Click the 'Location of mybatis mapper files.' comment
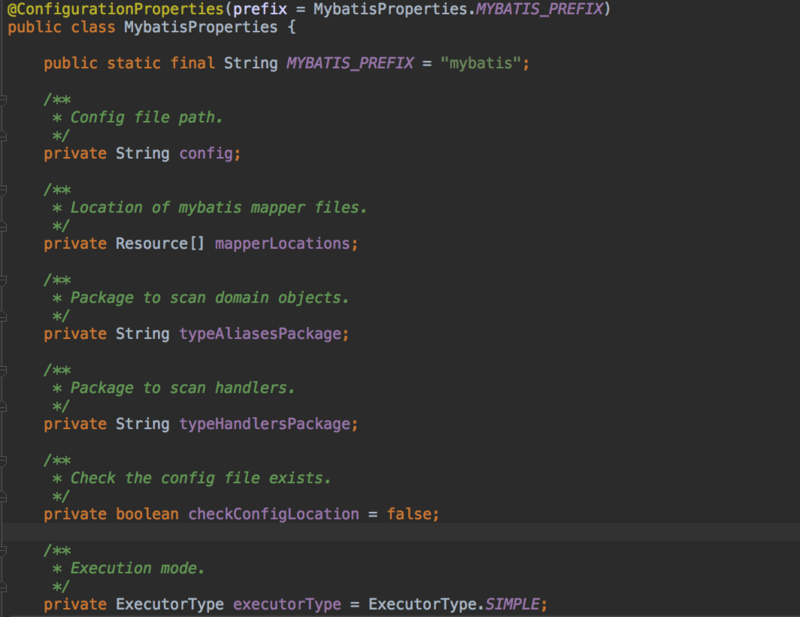This screenshot has width=800, height=617. [x=219, y=208]
